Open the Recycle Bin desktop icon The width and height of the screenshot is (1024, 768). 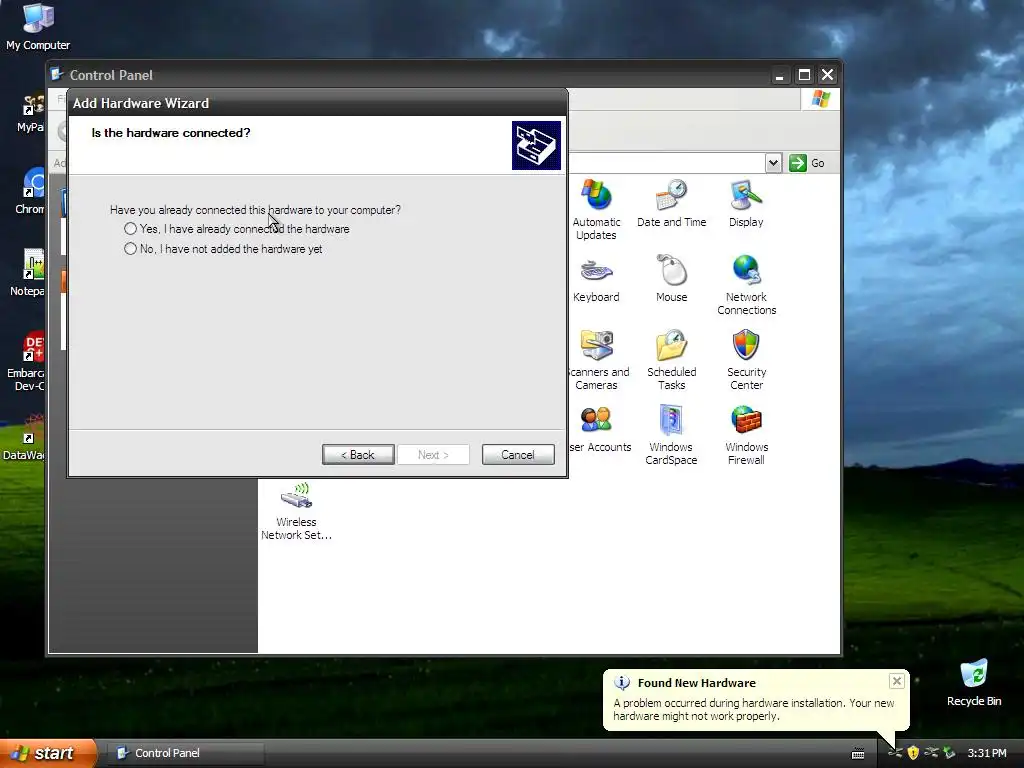(974, 682)
